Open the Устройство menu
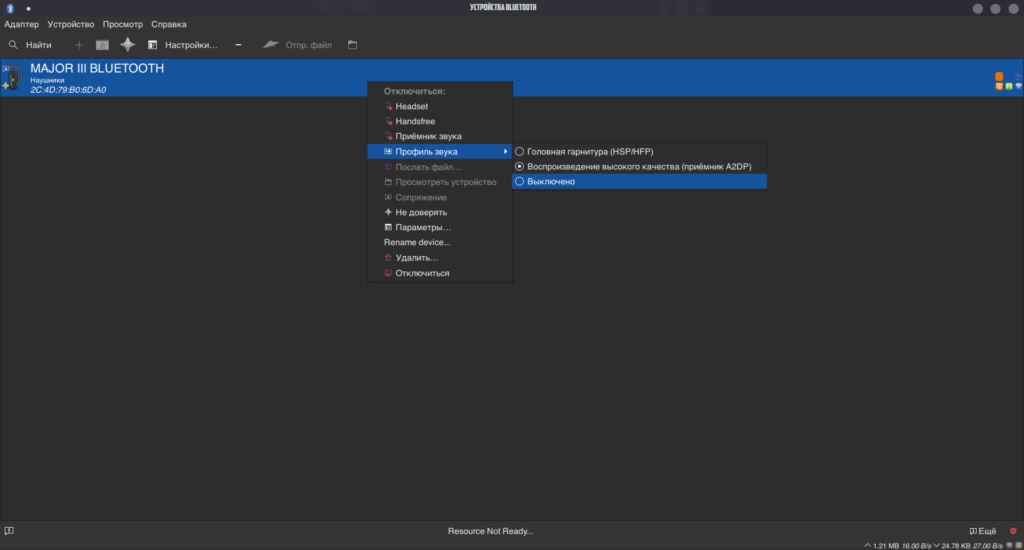1024x550 pixels. (71, 24)
